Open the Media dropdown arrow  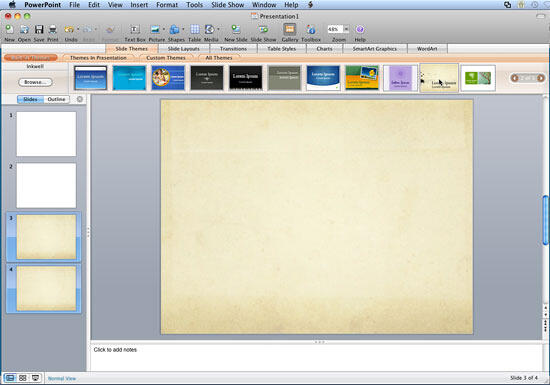[218, 29]
